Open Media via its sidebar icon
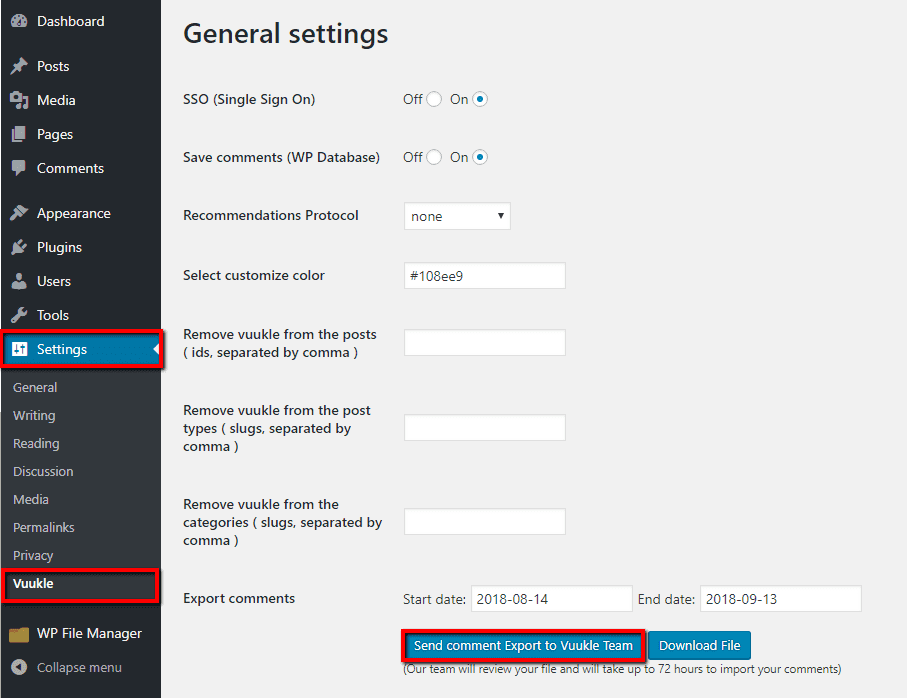Viewport: 907px width, 698px height. (x=19, y=100)
